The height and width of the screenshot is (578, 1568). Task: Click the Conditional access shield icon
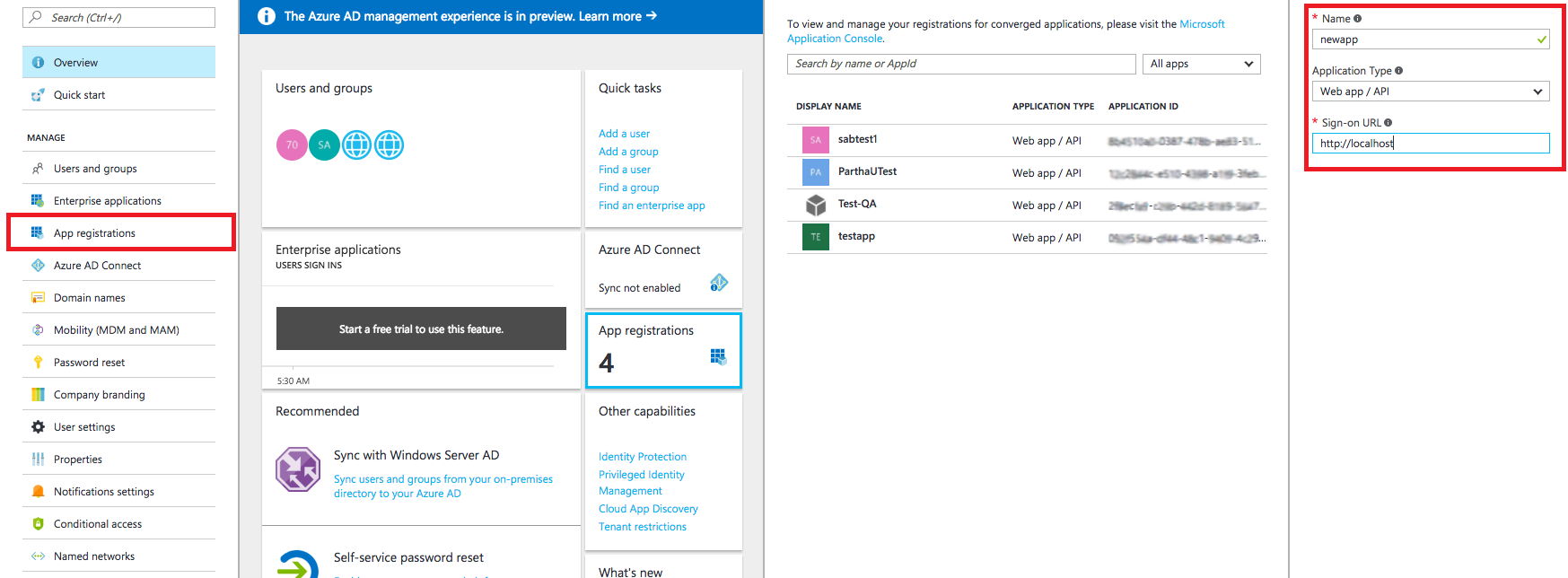(x=38, y=524)
